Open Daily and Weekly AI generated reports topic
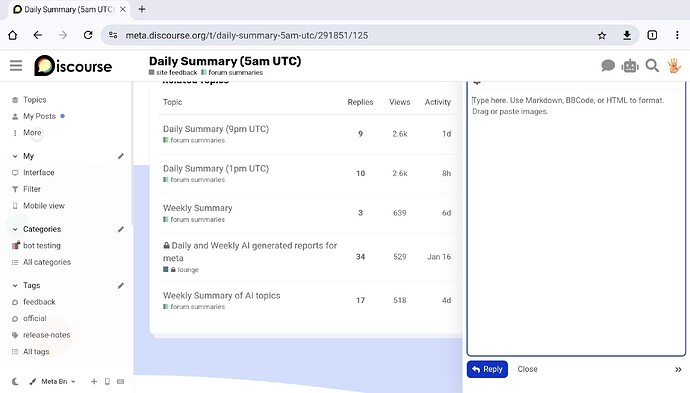This screenshot has width=690, height=393. coord(250,252)
